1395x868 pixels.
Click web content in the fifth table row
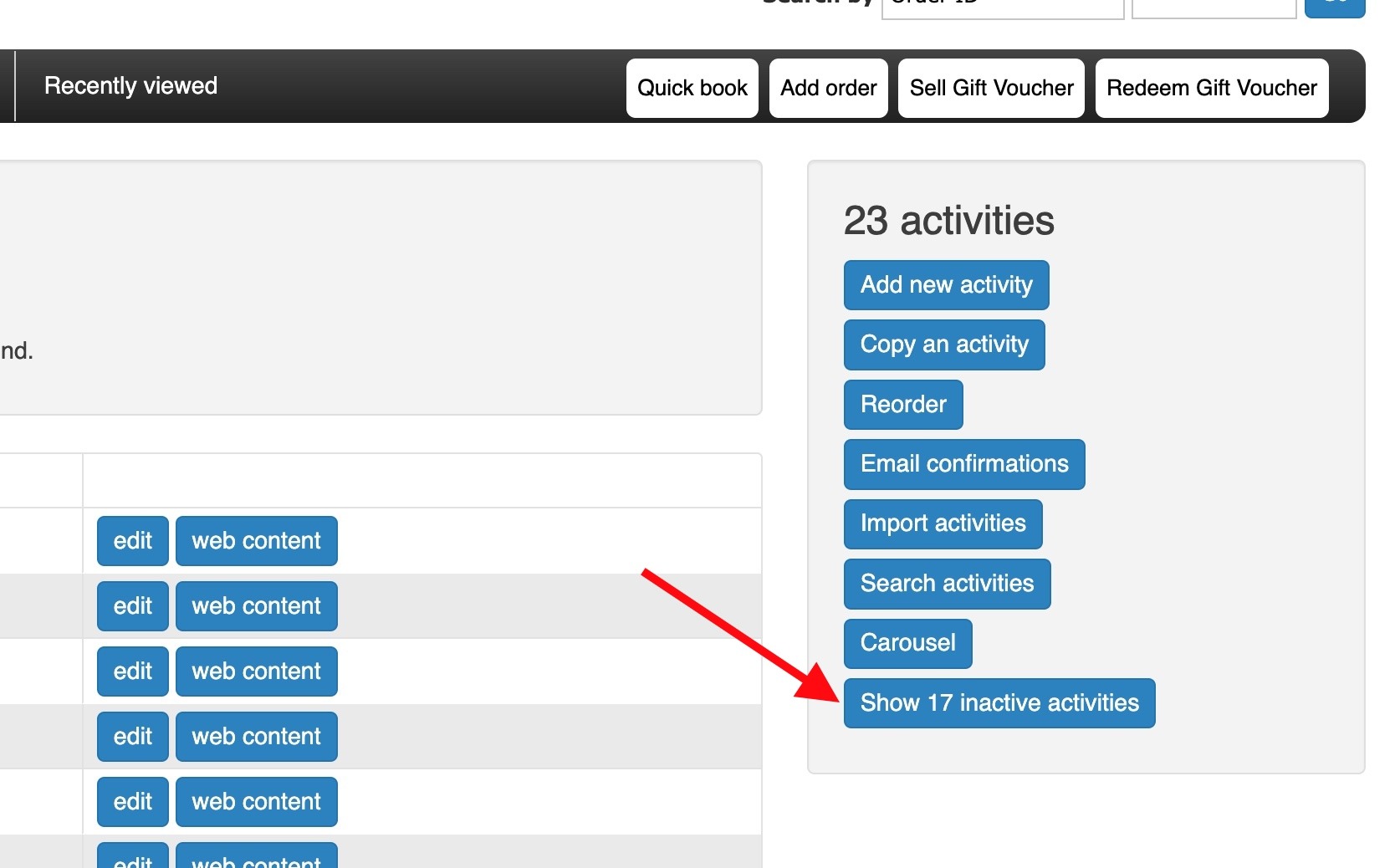pos(257,802)
